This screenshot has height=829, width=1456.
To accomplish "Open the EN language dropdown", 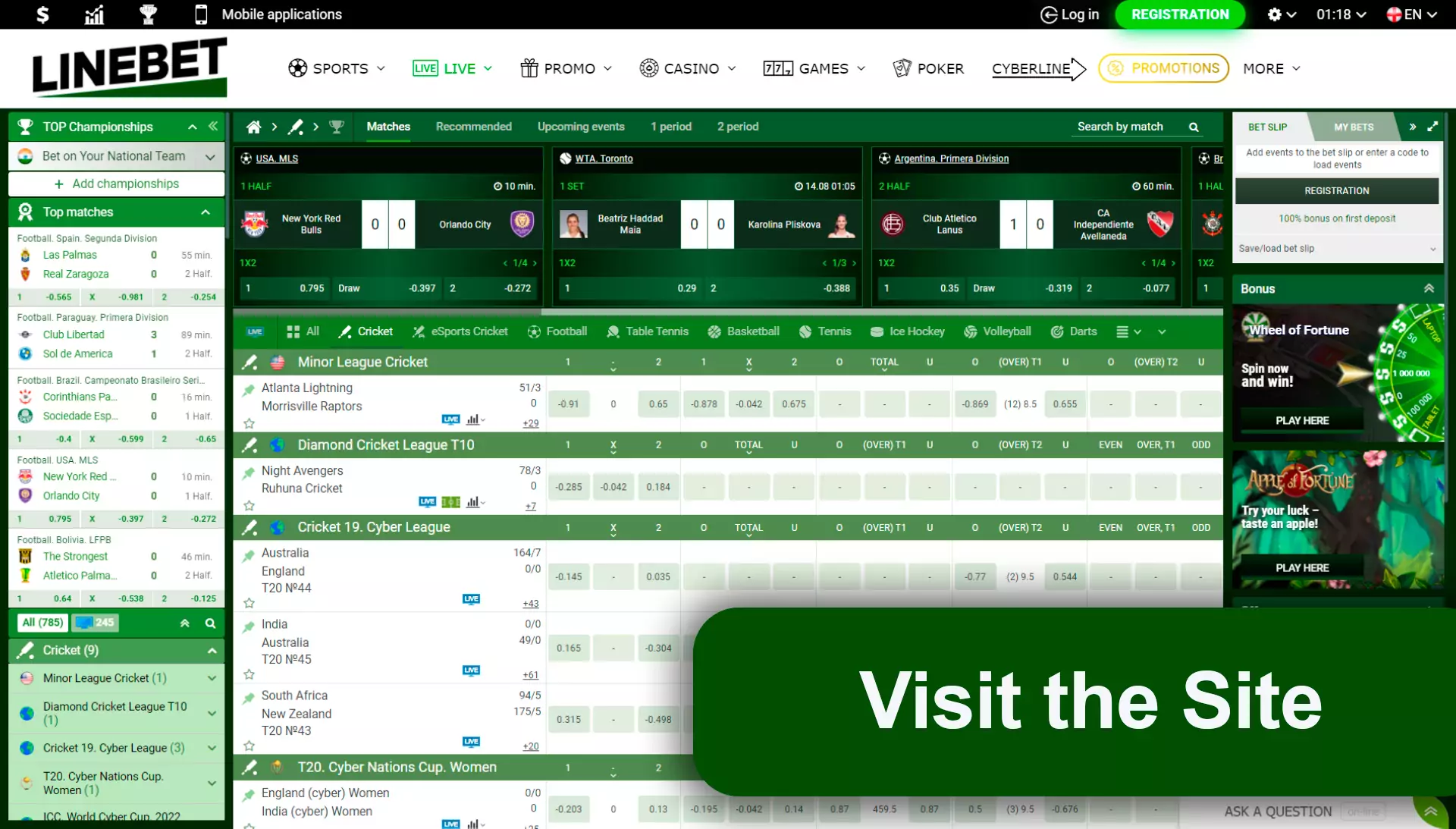I will [1412, 14].
